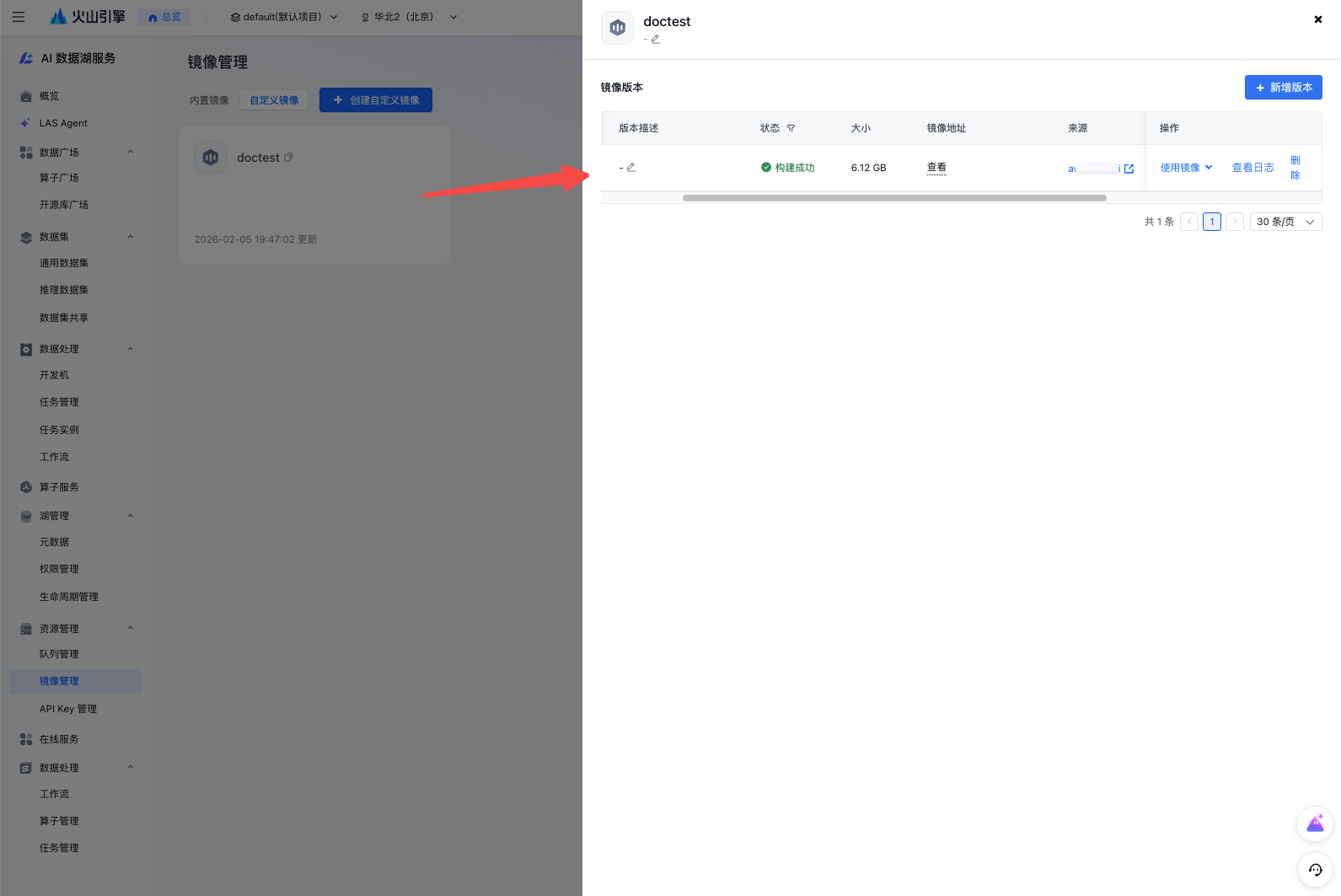
Task: Click the 查看日志 link
Action: tap(1253, 168)
